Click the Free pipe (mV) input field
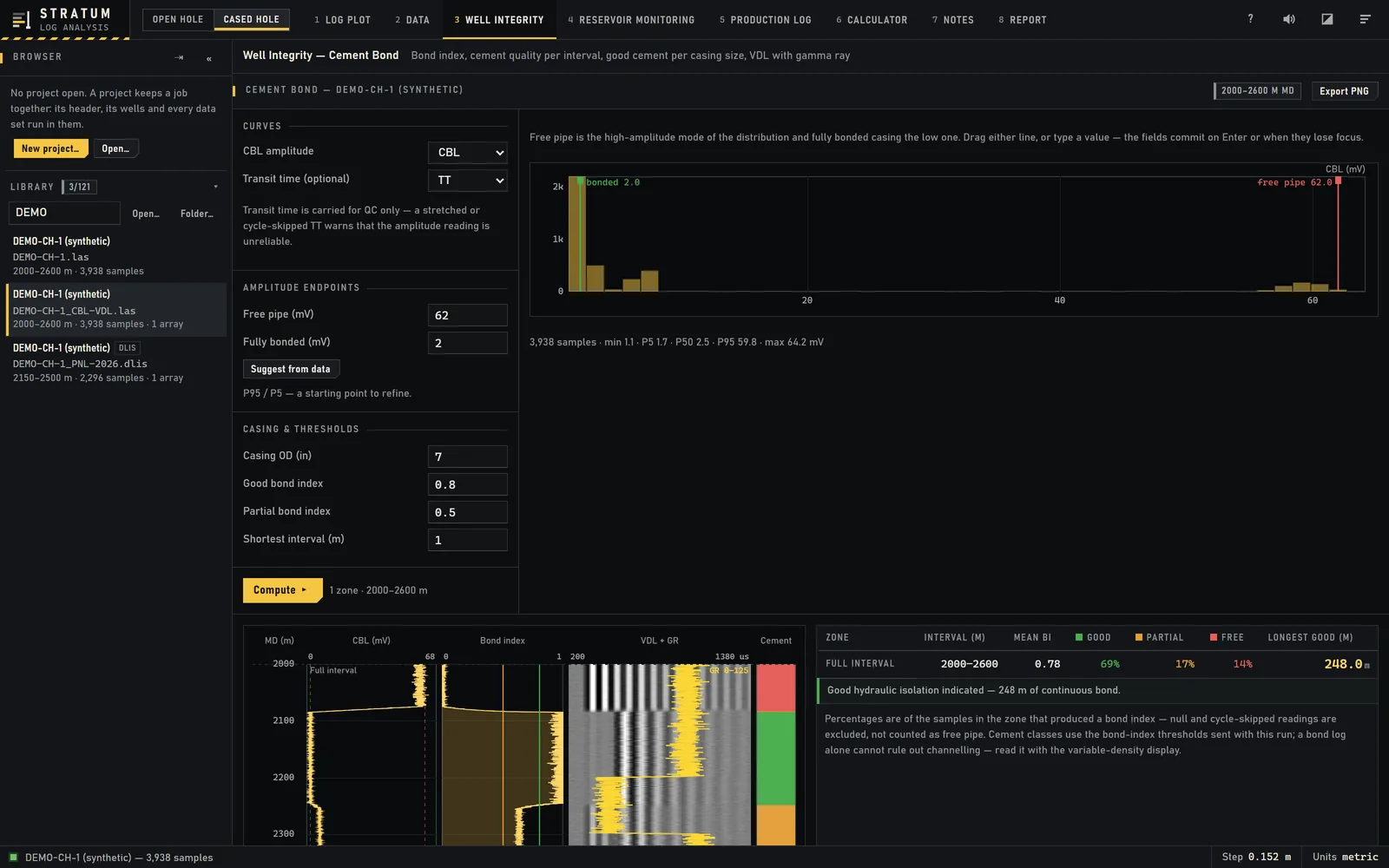Screen dimensions: 1389x868 tap(468, 315)
